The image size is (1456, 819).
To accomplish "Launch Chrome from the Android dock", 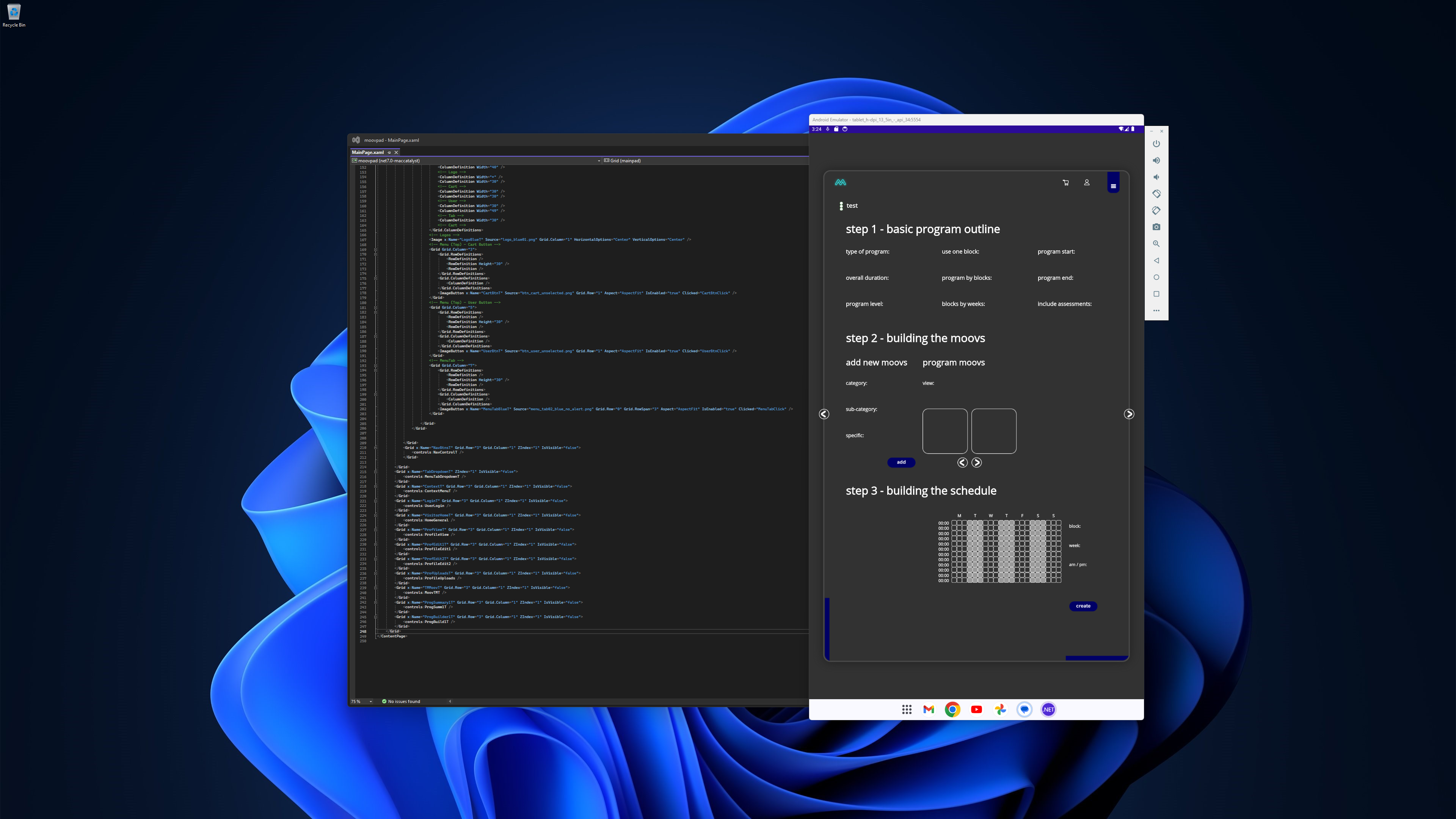I will [x=952, y=709].
